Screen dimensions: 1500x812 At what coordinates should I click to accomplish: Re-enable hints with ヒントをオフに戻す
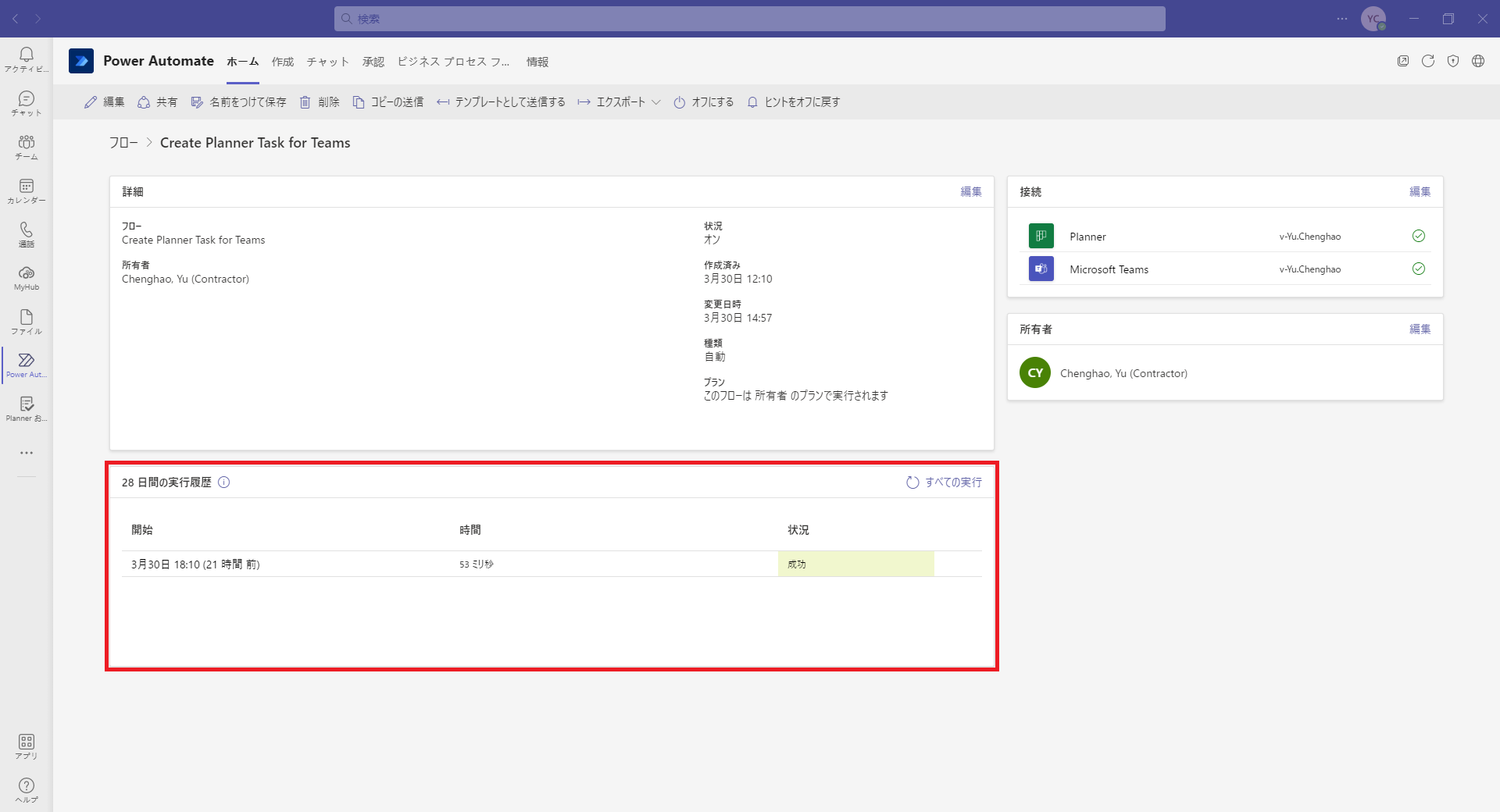pos(792,101)
